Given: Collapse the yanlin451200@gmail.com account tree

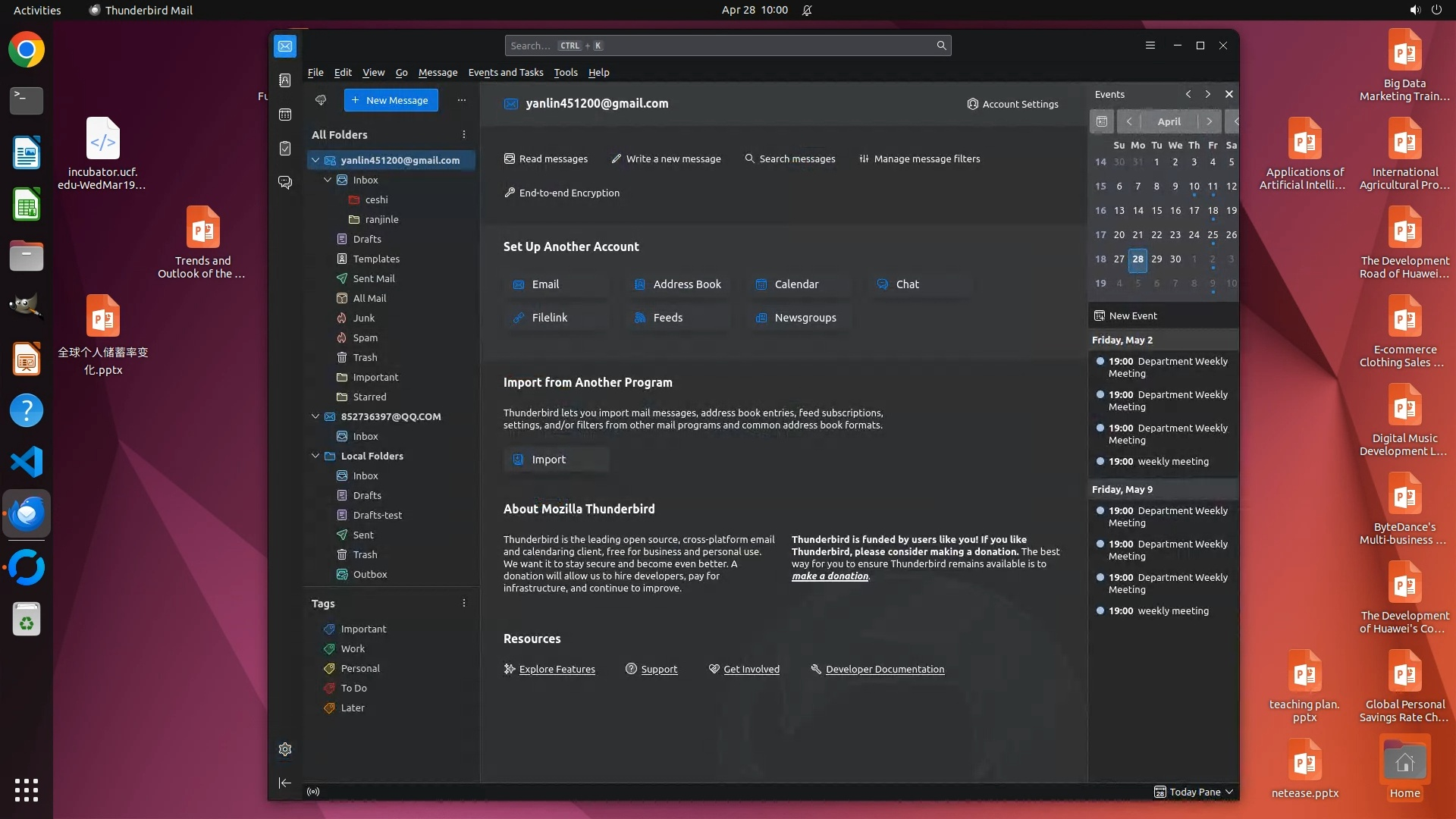Looking at the screenshot, I should [x=315, y=160].
